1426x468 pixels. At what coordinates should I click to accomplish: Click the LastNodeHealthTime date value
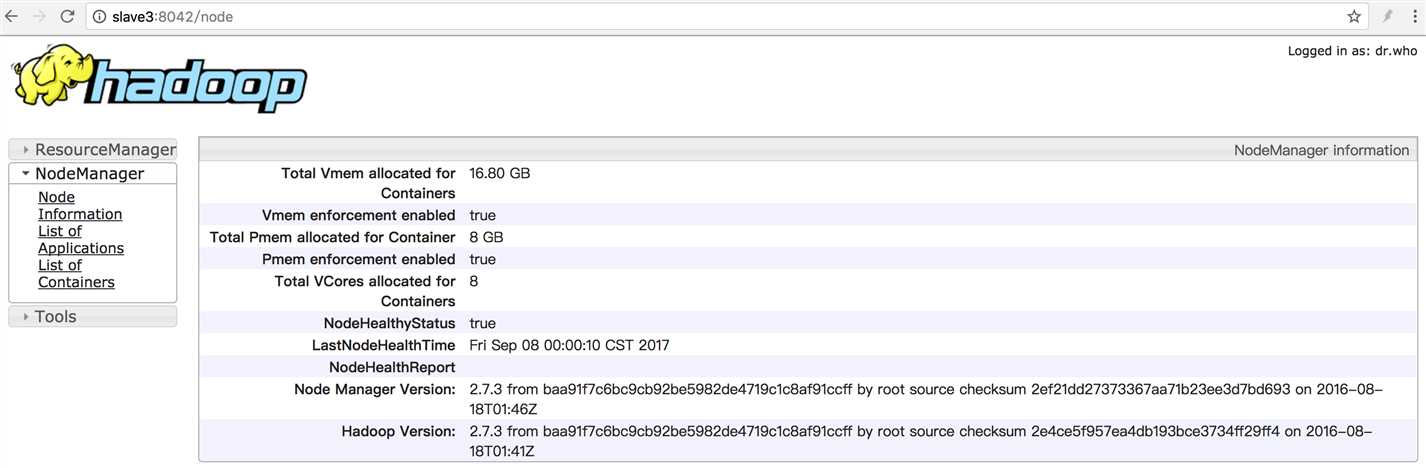click(x=569, y=345)
